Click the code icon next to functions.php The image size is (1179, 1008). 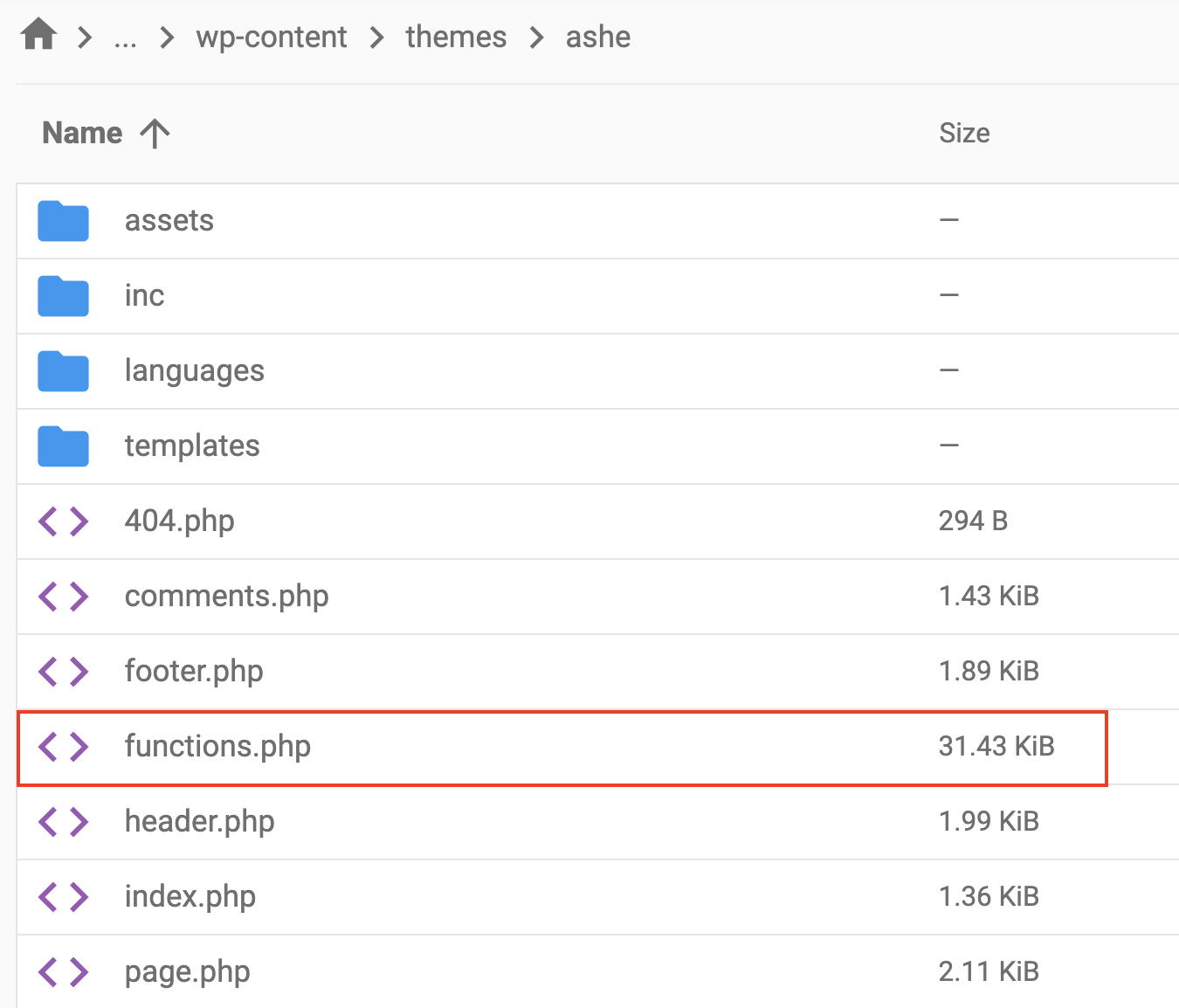coord(63,747)
